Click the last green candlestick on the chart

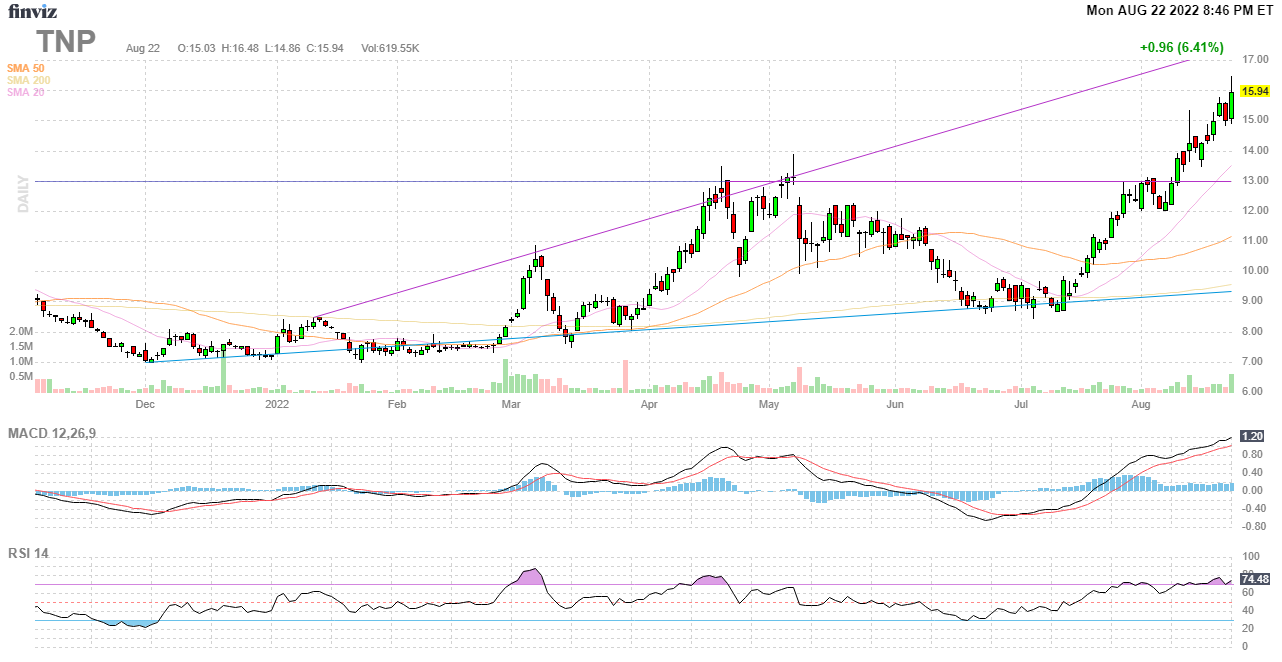click(x=1232, y=105)
